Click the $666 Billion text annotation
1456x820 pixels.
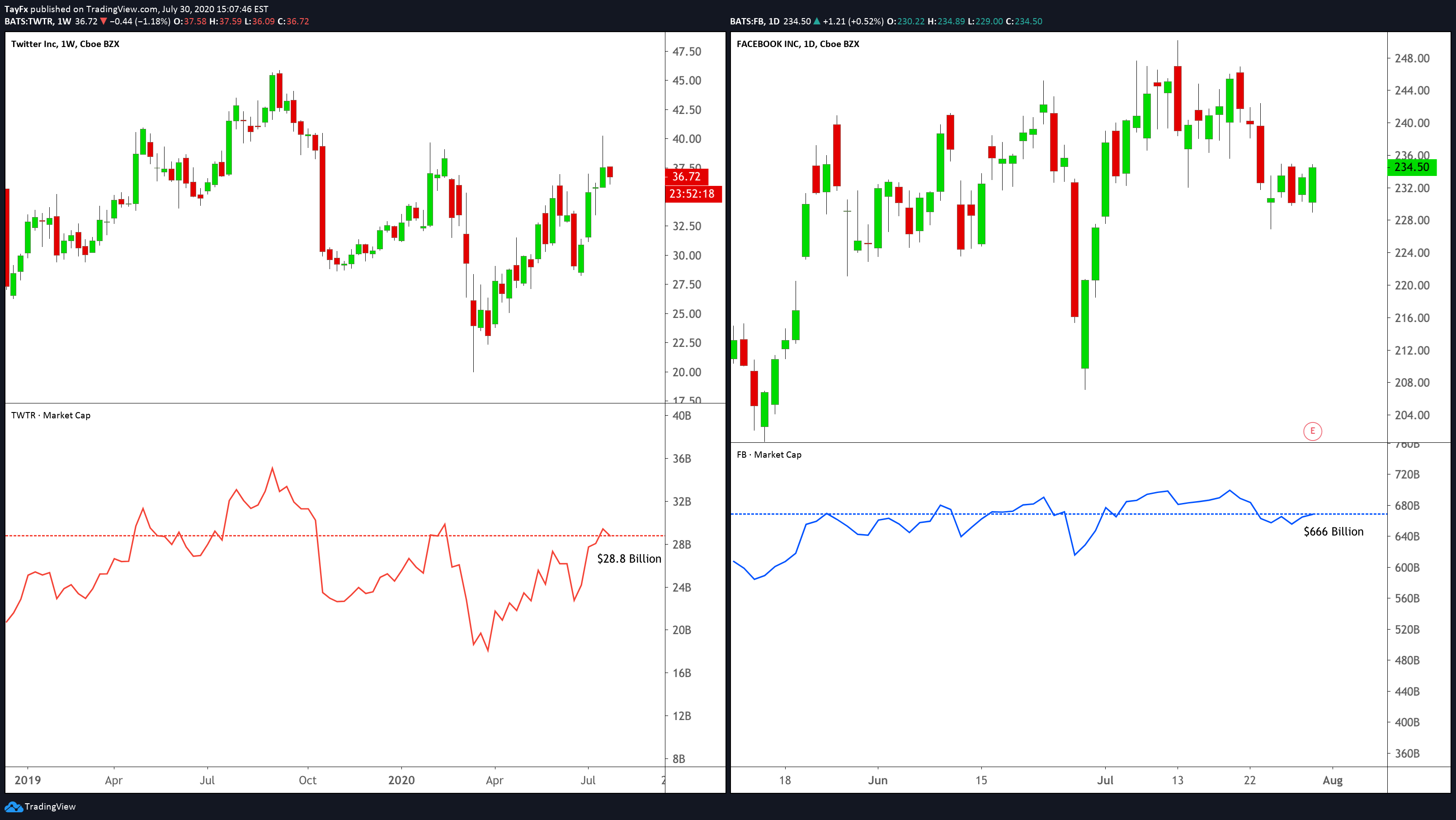(x=1333, y=531)
